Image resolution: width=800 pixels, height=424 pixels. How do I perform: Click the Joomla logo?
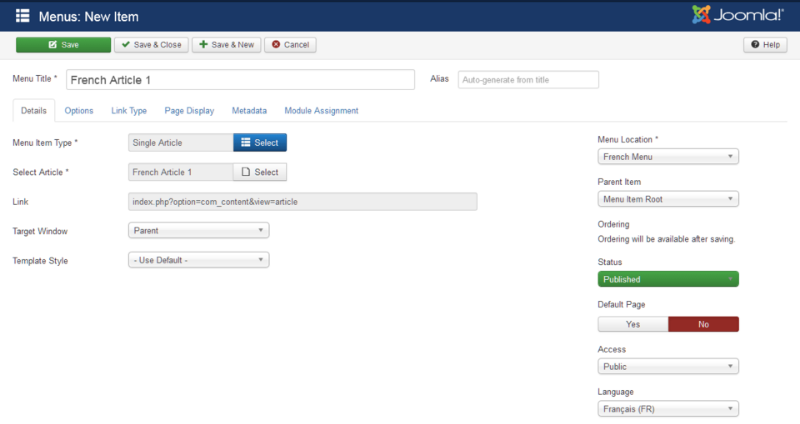737,15
